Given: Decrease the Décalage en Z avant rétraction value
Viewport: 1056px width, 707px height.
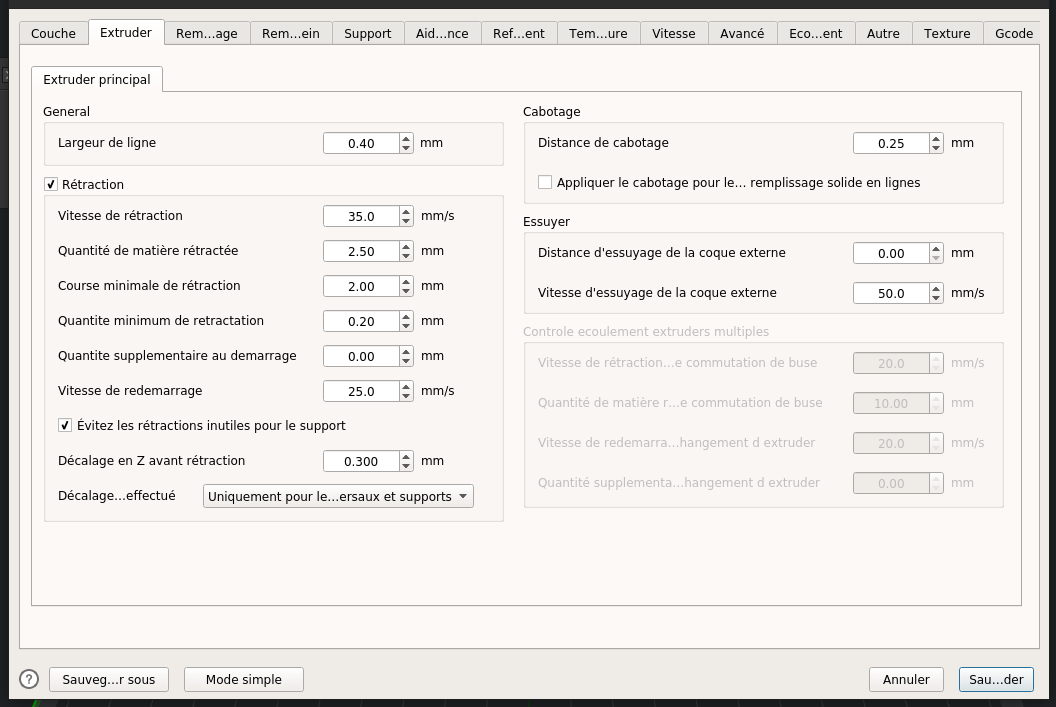Looking at the screenshot, I should click(x=406, y=466).
